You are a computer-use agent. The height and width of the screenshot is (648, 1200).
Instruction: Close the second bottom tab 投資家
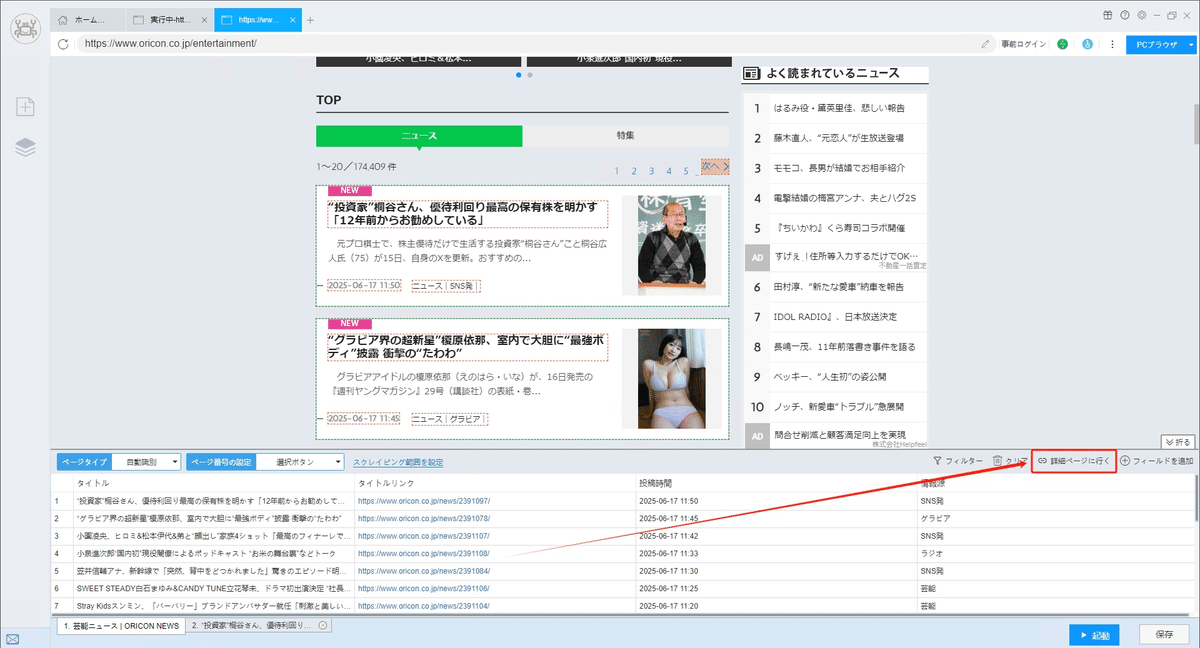(x=322, y=625)
